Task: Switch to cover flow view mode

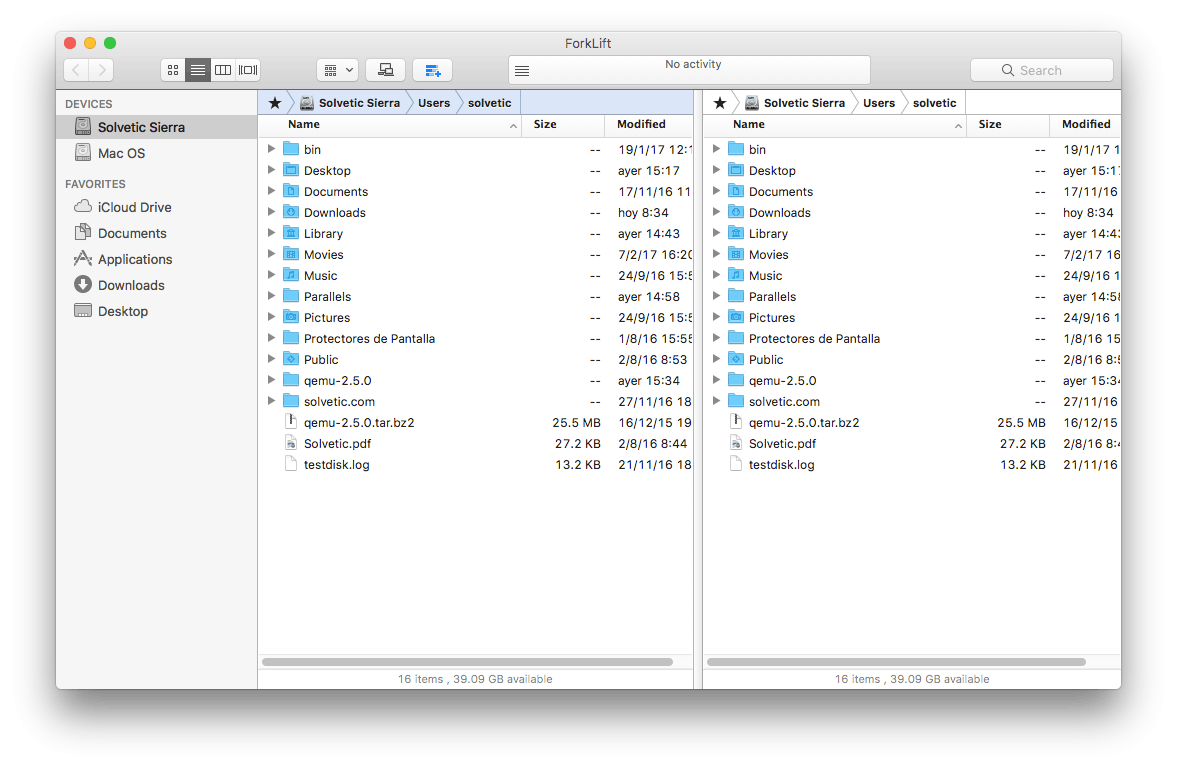Action: click(248, 70)
